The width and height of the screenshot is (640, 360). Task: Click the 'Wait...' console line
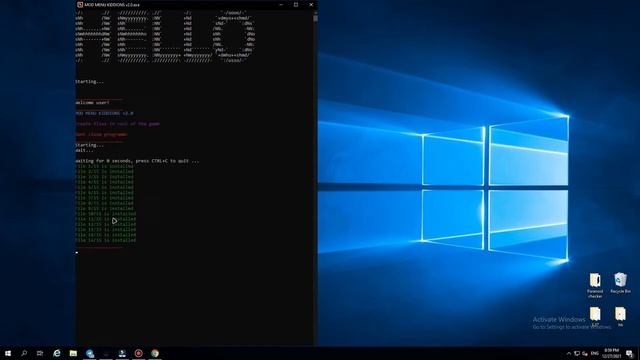[84, 150]
